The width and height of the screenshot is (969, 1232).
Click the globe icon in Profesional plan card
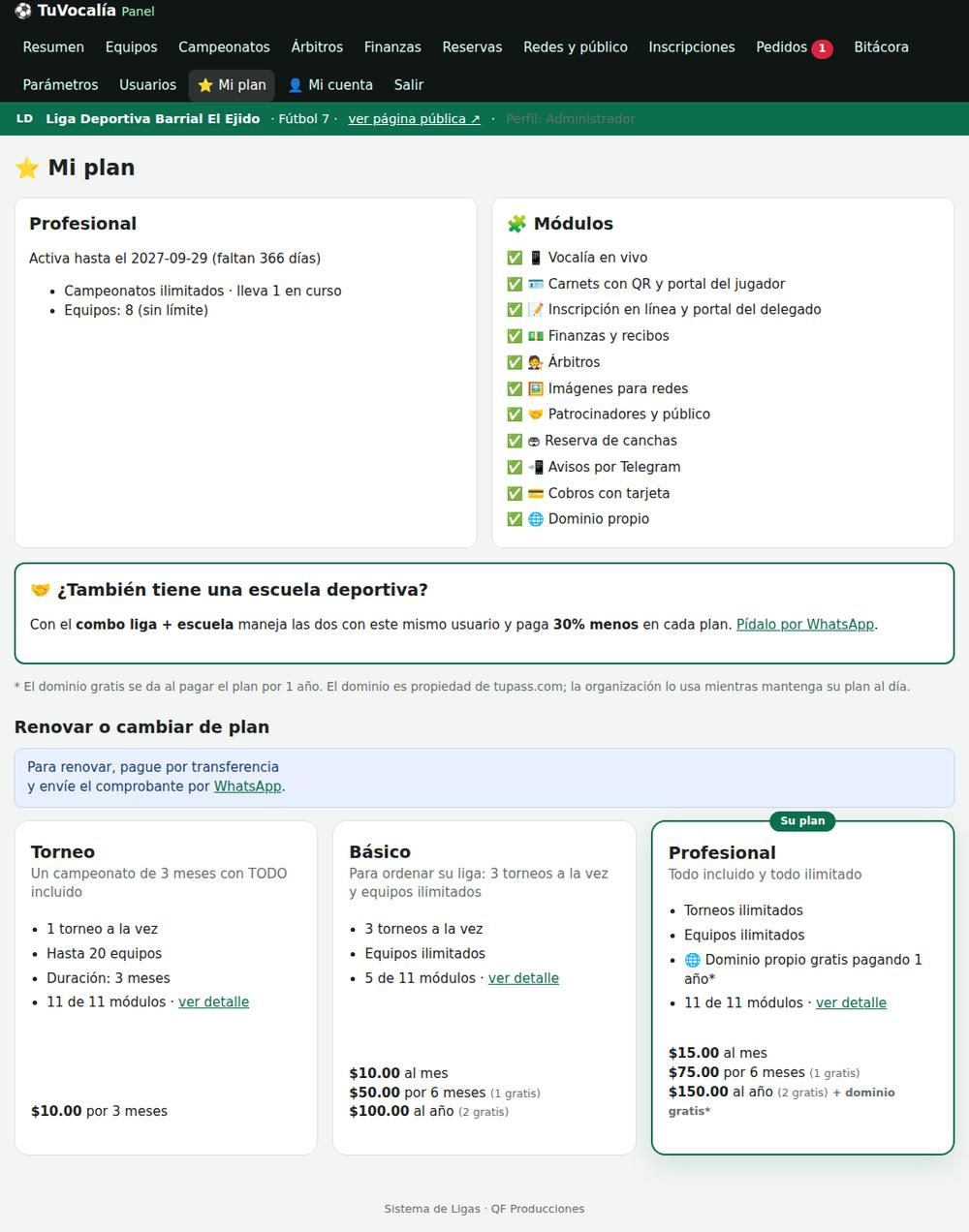[x=692, y=960]
